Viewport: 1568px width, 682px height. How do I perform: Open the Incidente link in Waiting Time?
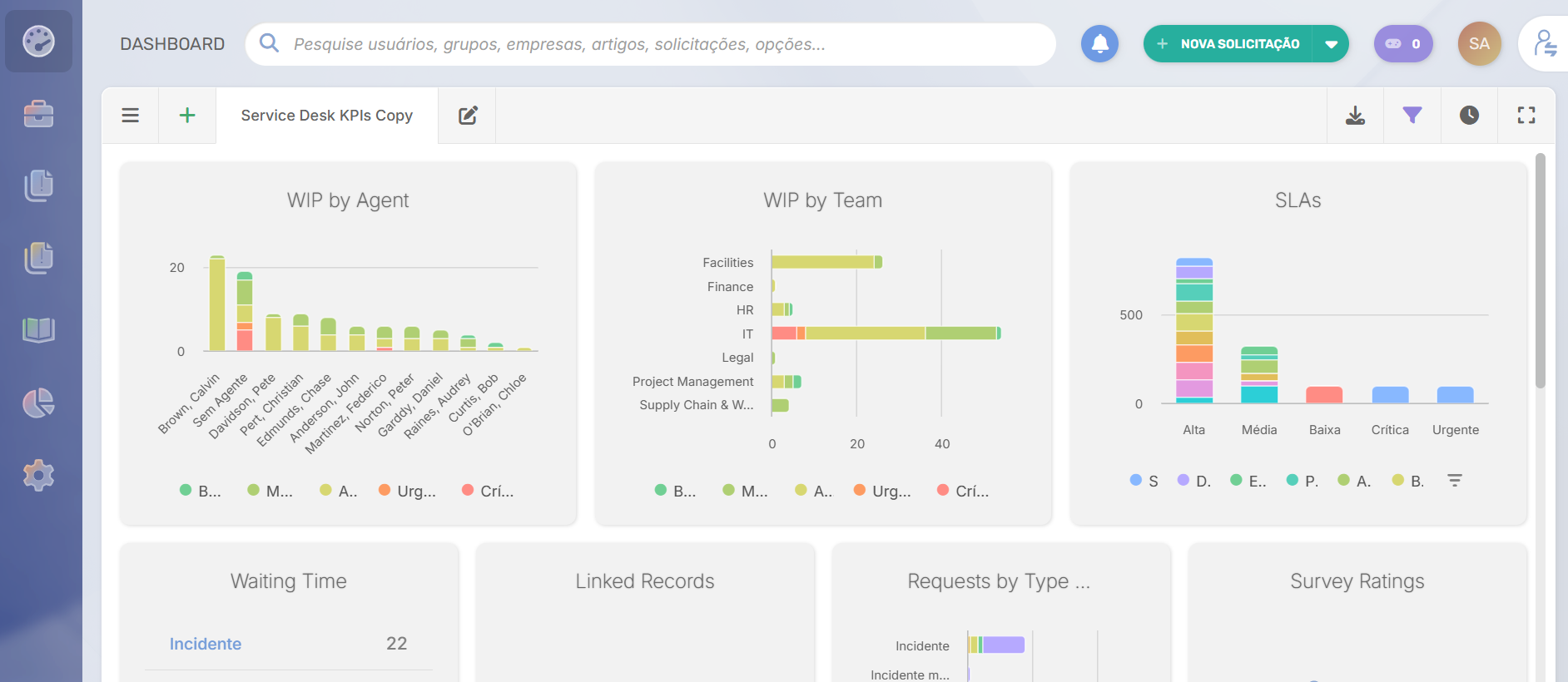pyautogui.click(x=206, y=644)
